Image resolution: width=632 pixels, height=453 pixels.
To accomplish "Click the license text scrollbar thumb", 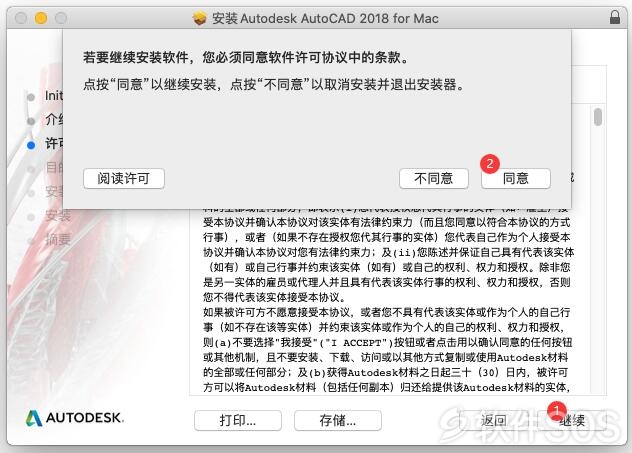I will [x=598, y=117].
